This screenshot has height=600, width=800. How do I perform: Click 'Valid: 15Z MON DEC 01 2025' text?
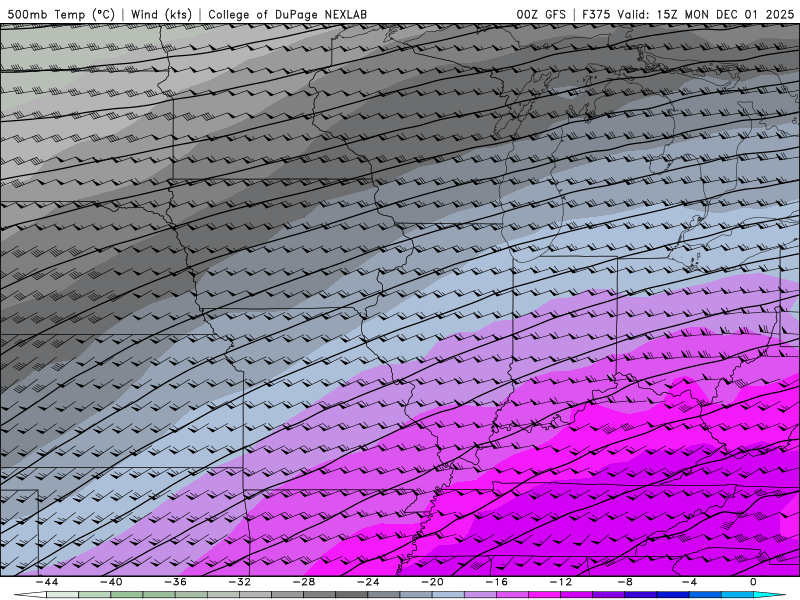[706, 14]
